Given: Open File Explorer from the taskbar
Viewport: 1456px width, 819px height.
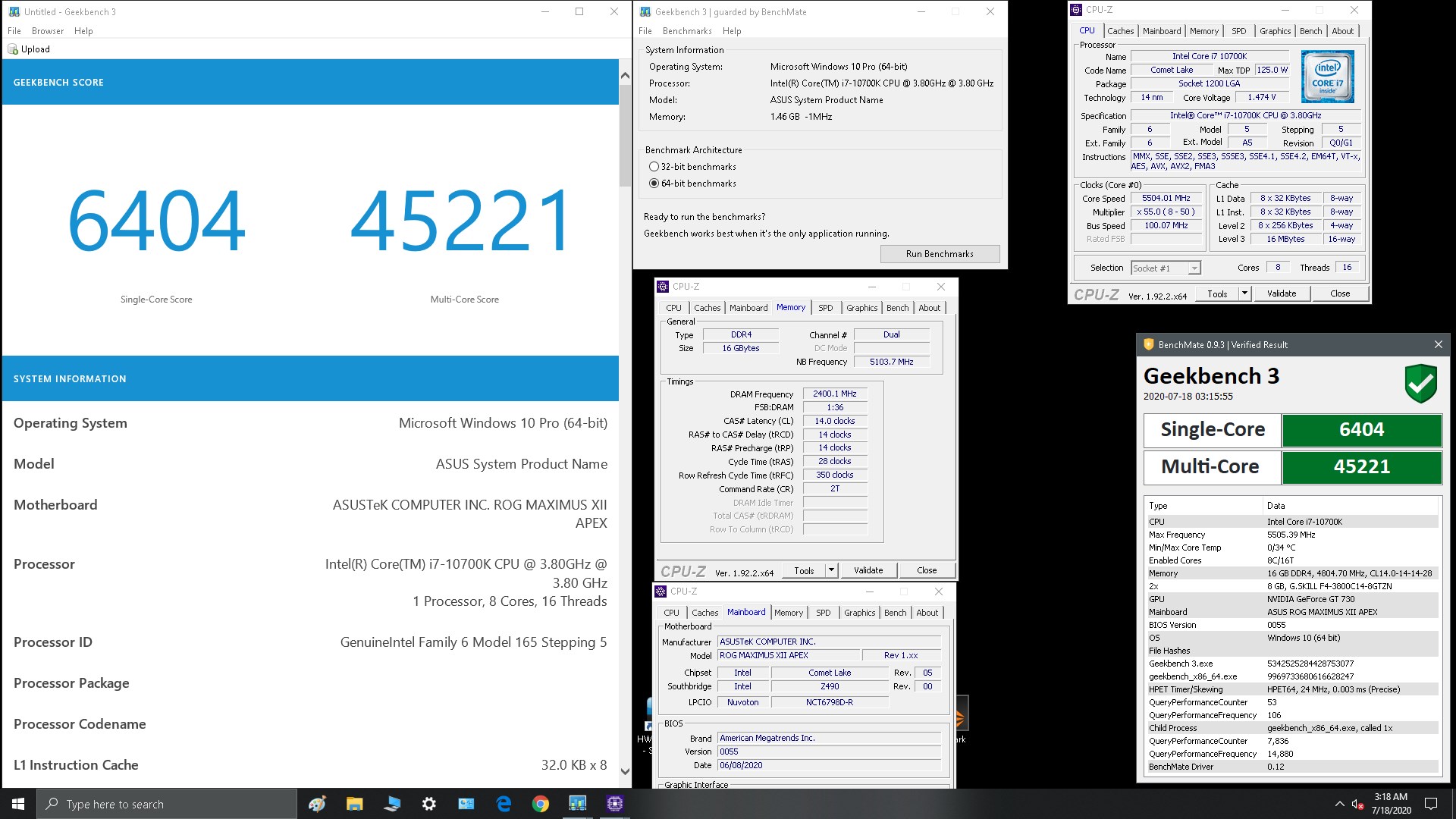Looking at the screenshot, I should [354, 804].
